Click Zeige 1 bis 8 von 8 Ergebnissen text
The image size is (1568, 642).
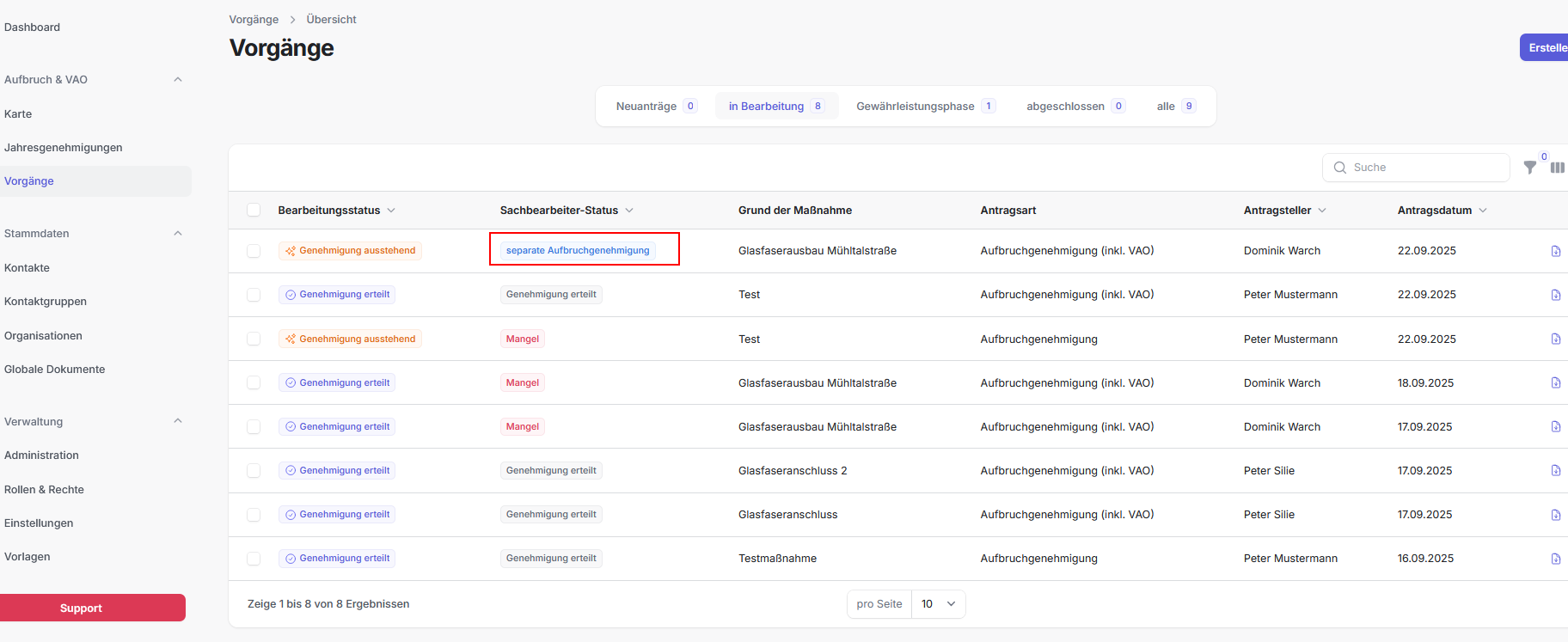point(328,604)
